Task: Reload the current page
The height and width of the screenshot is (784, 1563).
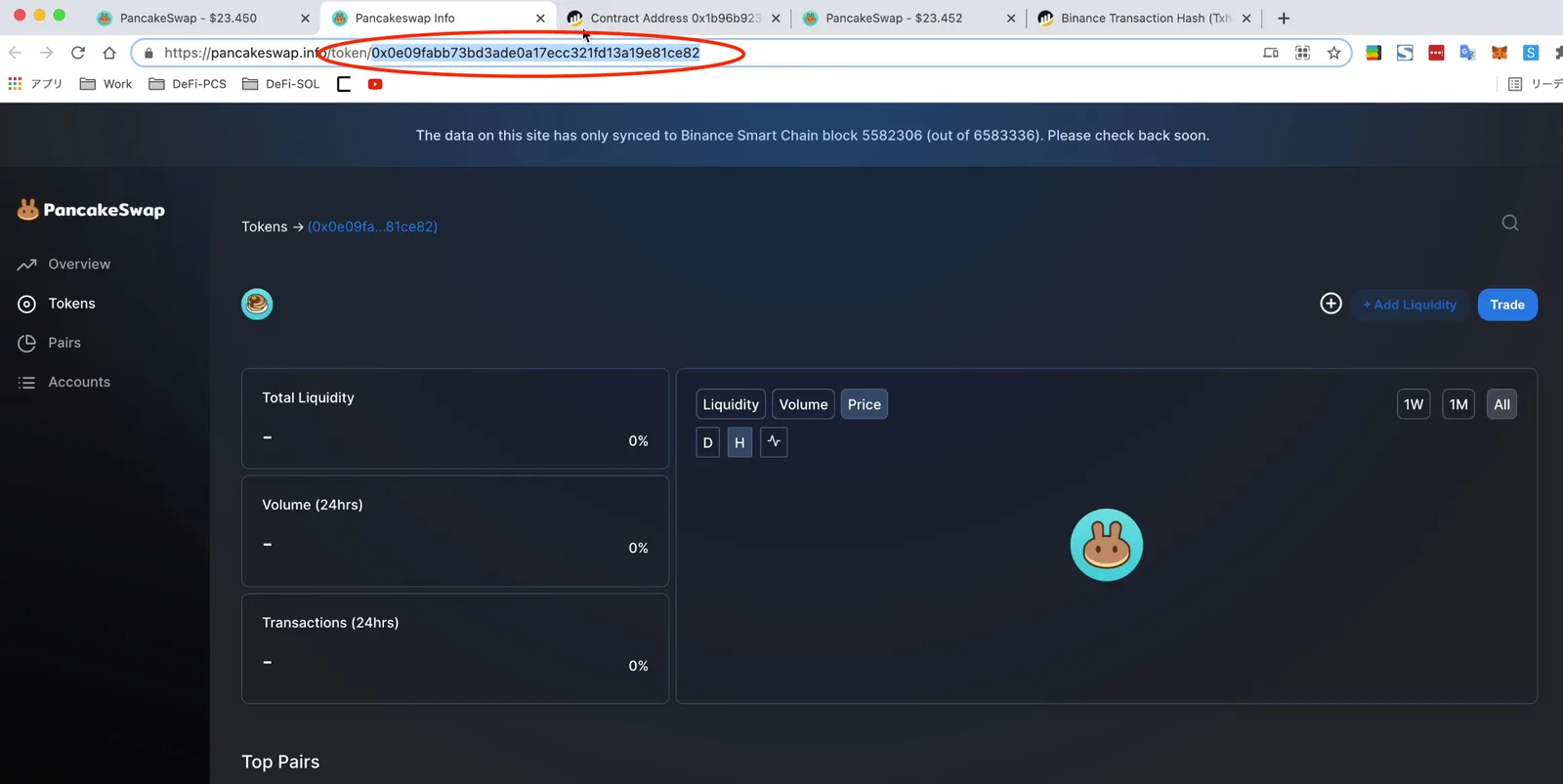Action: pos(78,53)
